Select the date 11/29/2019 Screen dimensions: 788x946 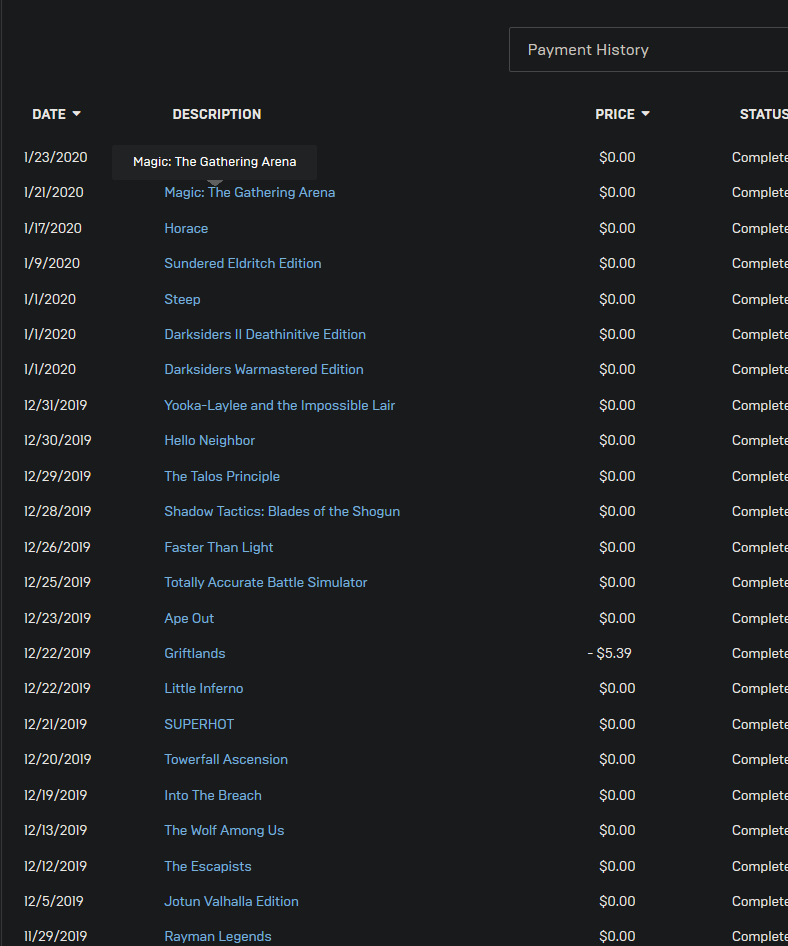(x=56, y=936)
